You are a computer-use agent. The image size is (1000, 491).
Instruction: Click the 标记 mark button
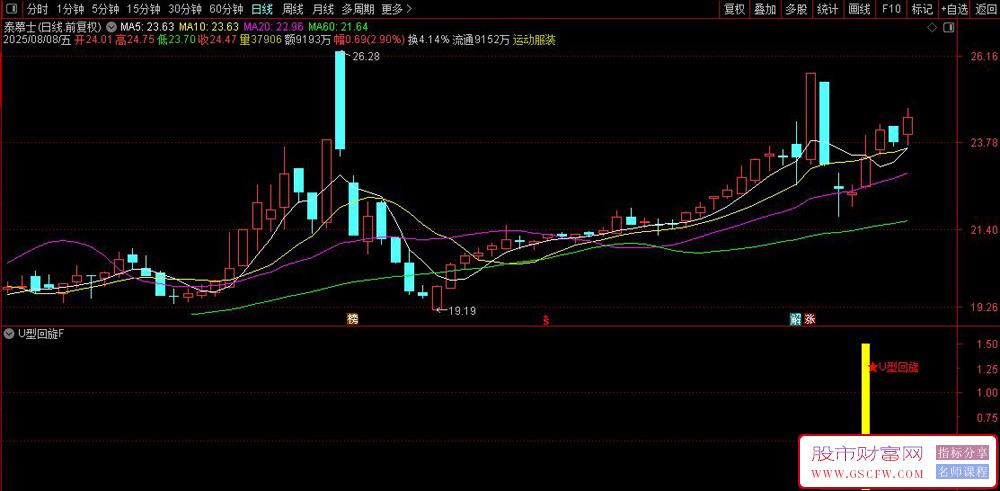pyautogui.click(x=922, y=9)
